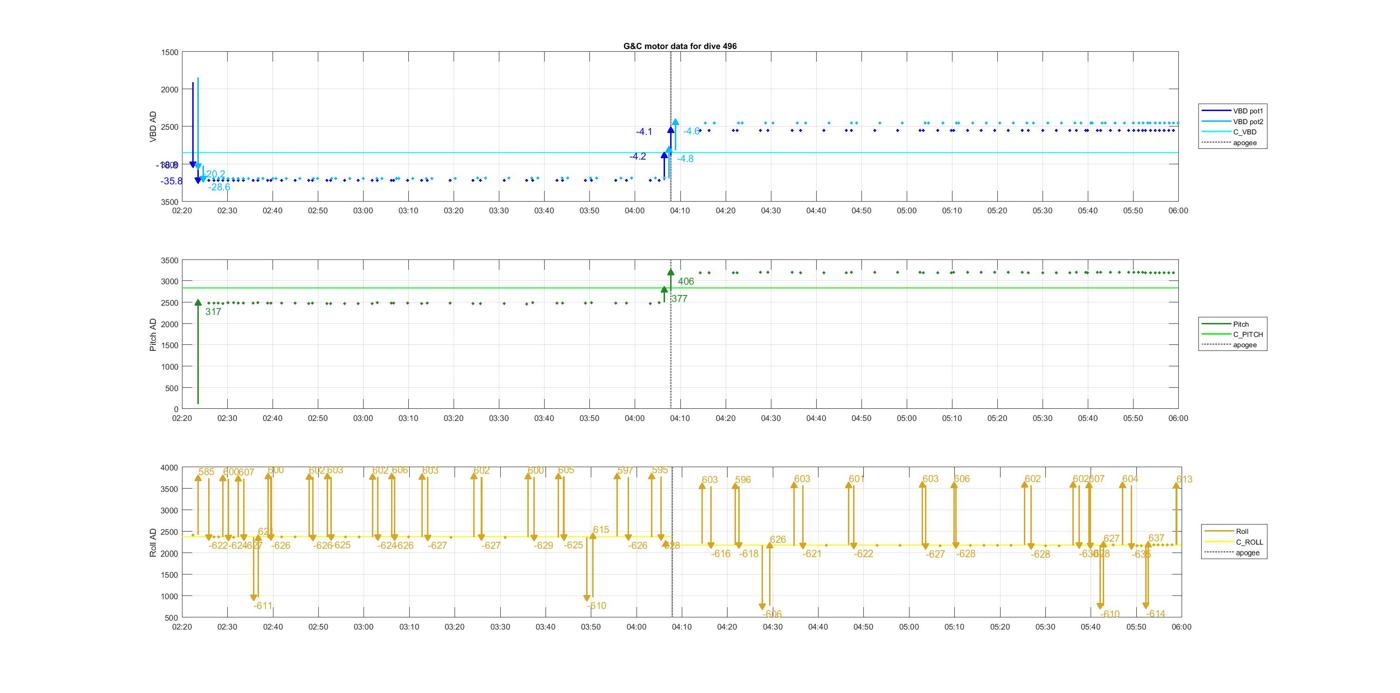Click the -4.2 annotation in VBD plot

pyautogui.click(x=638, y=157)
